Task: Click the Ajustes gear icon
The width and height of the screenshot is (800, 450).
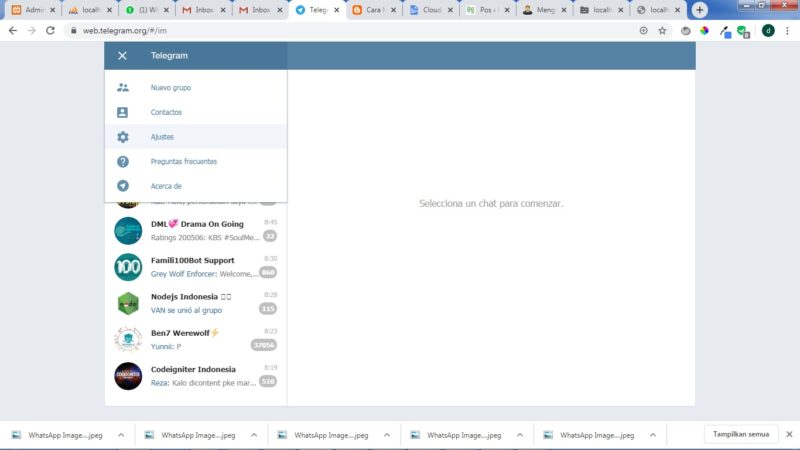Action: [x=122, y=137]
